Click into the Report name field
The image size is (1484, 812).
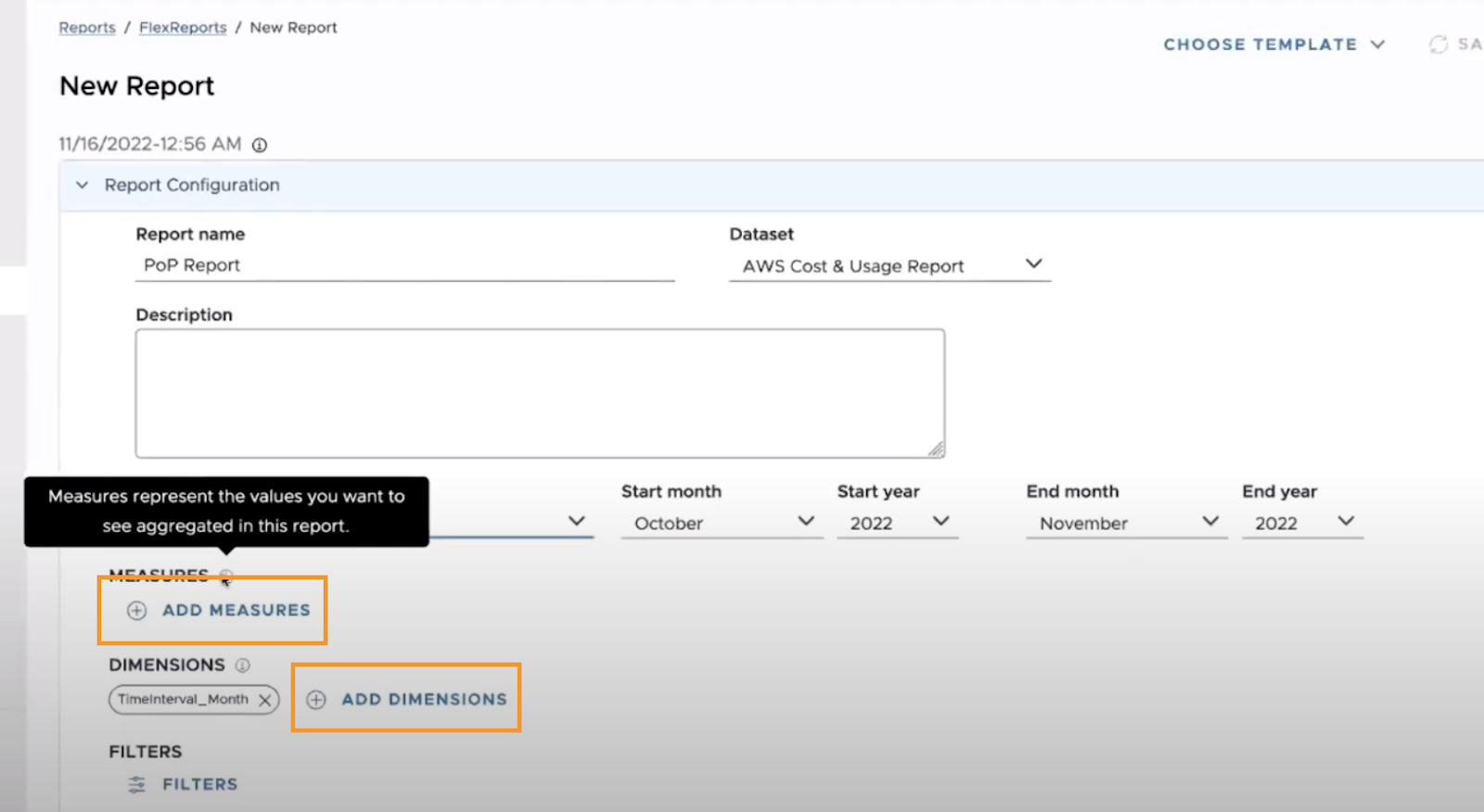pyautogui.click(x=405, y=265)
